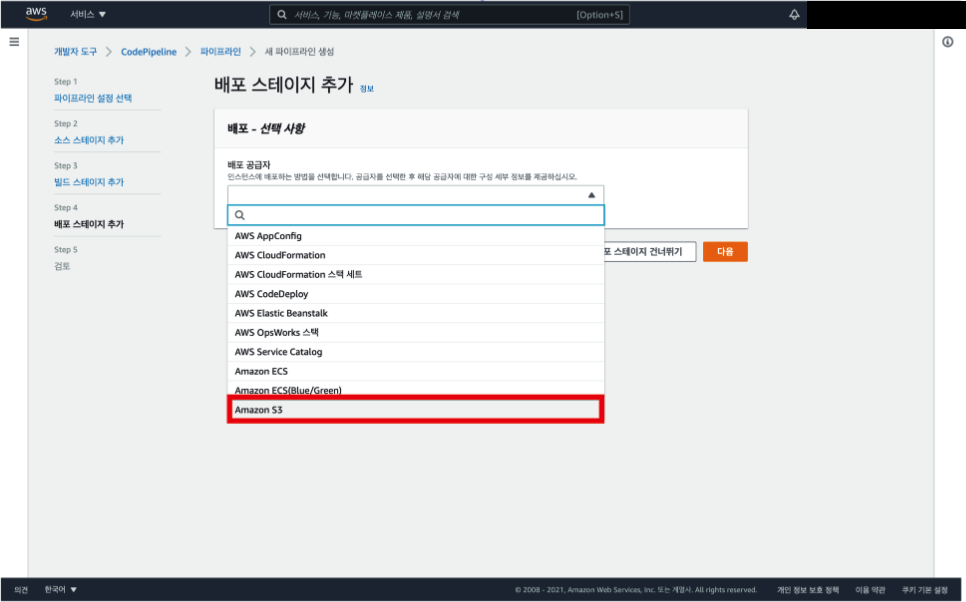The image size is (966, 602).
Task: Go to 파이프라인 breadcrumb
Action: pyautogui.click(x=220, y=52)
